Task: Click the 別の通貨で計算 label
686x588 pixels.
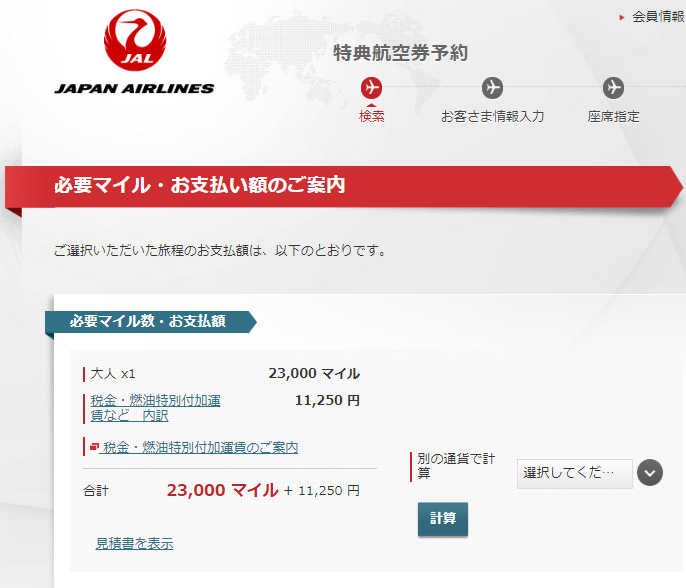Action: click(456, 466)
